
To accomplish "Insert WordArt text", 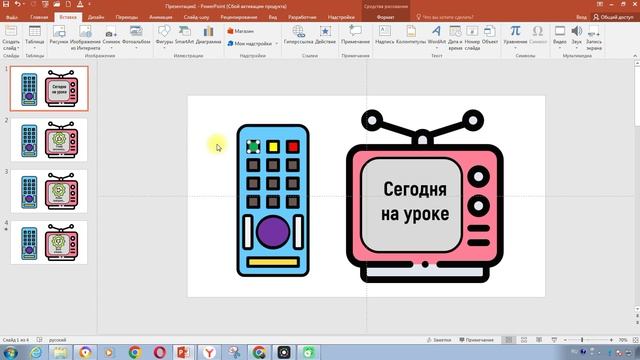I will coord(437,36).
